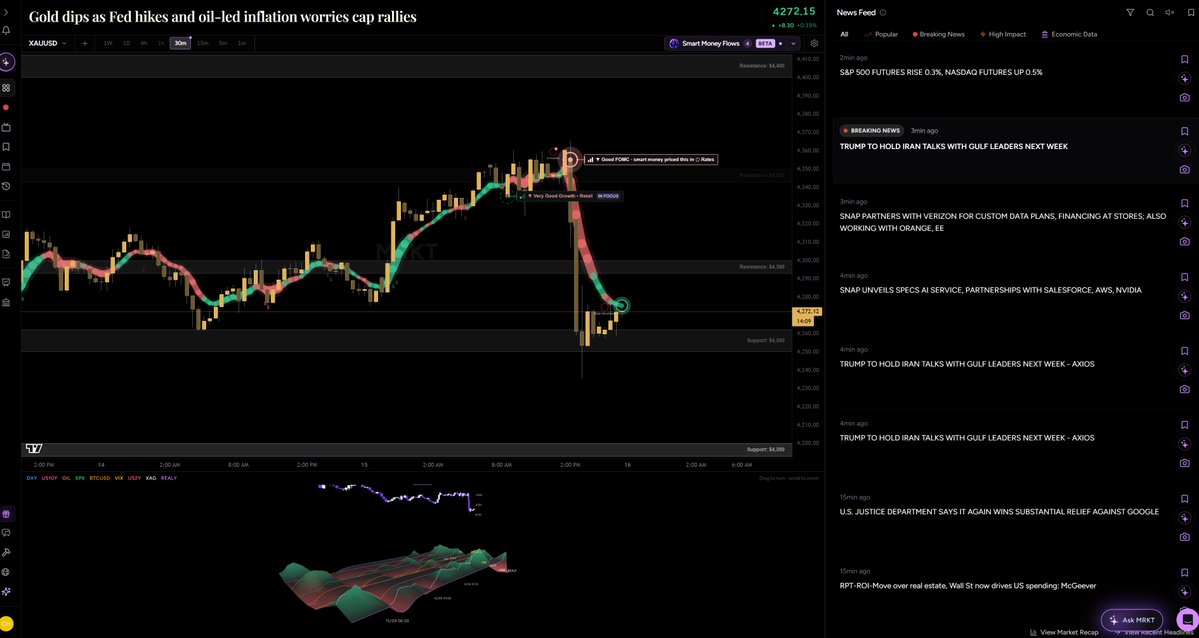Select the 5m timeframe
This screenshot has height=638, width=1199.
click(223, 43)
